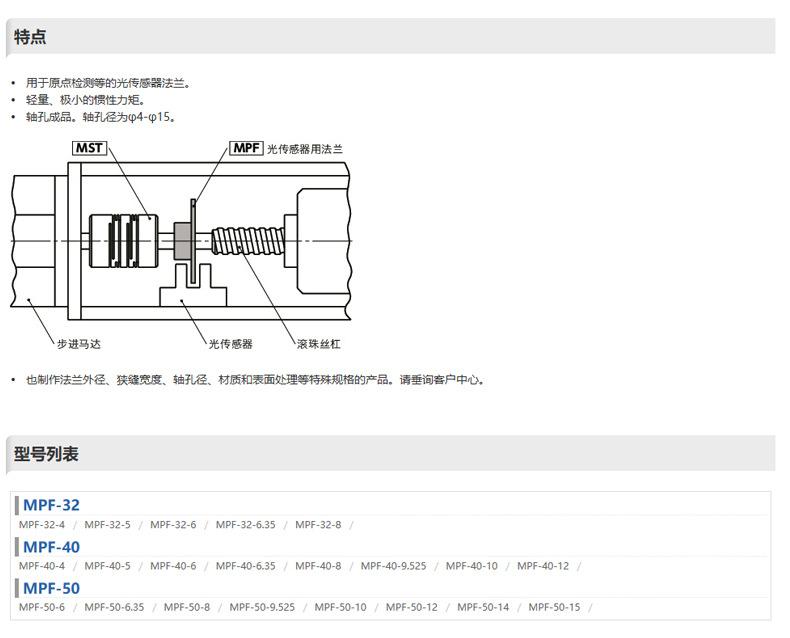Click the 型号列表 section header
This screenshot has height=638, width=790.
tap(46, 454)
